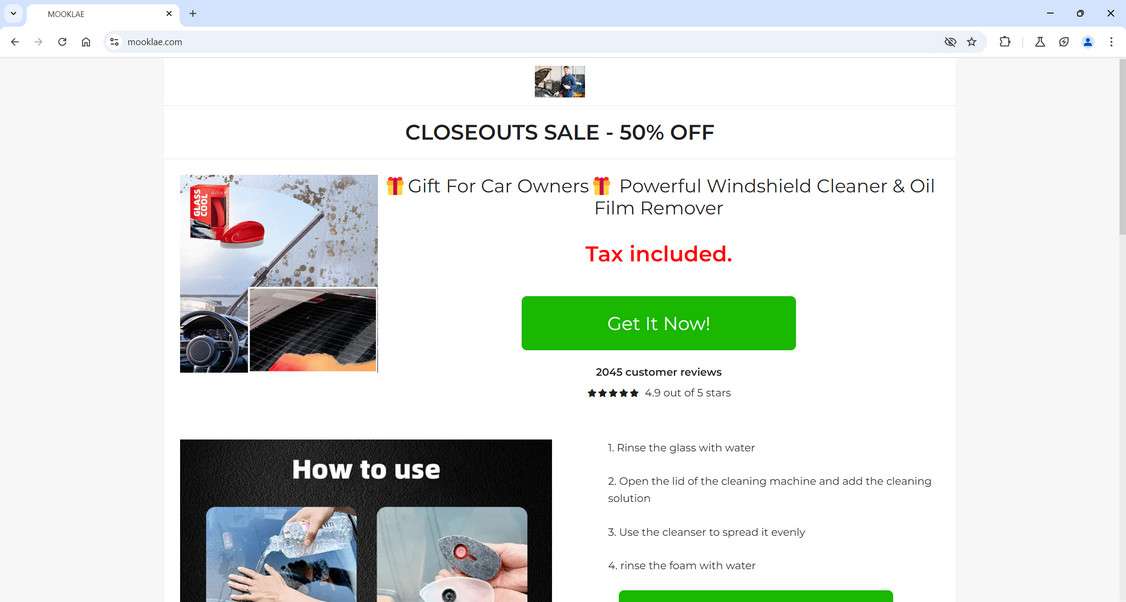Screen dimensions: 1126x602
Task: Click the five-star rating display
Action: pyautogui.click(x=613, y=393)
